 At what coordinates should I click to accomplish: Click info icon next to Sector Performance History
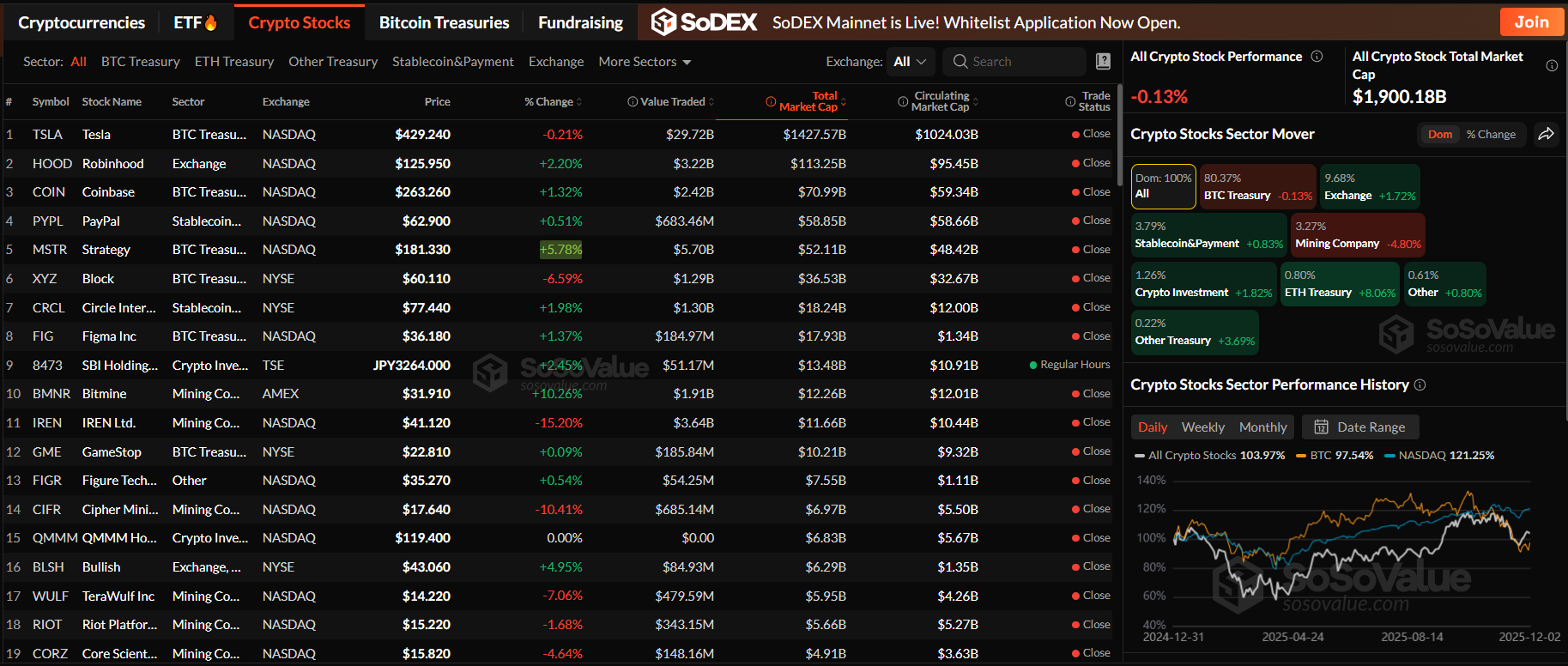click(x=1420, y=385)
